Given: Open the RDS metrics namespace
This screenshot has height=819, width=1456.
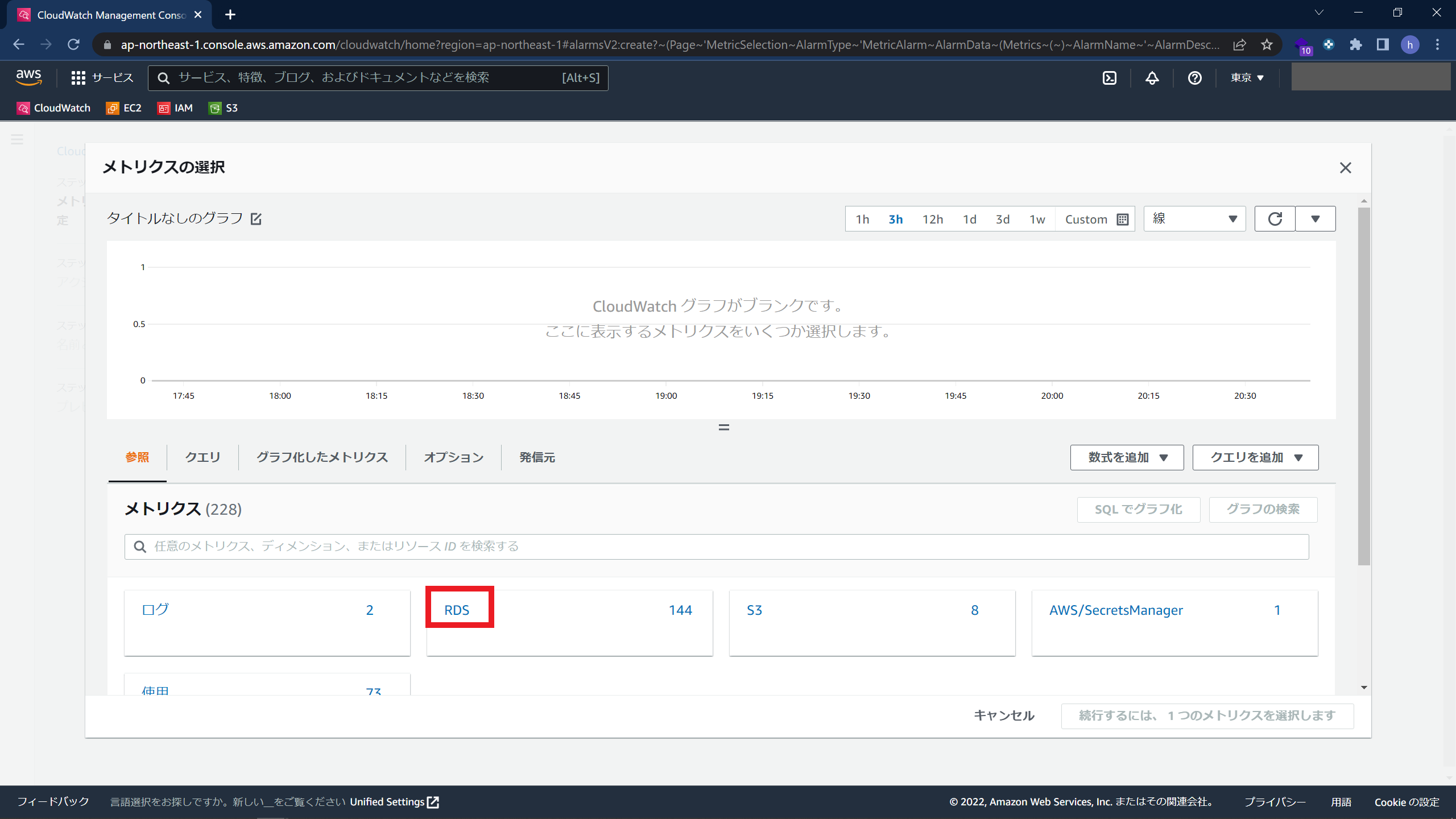Looking at the screenshot, I should click(x=457, y=610).
